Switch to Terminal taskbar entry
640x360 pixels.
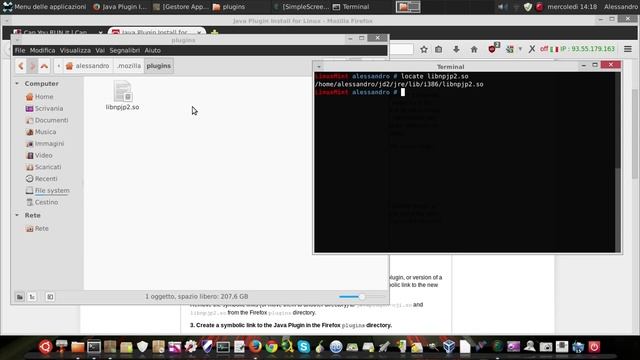coord(351,7)
